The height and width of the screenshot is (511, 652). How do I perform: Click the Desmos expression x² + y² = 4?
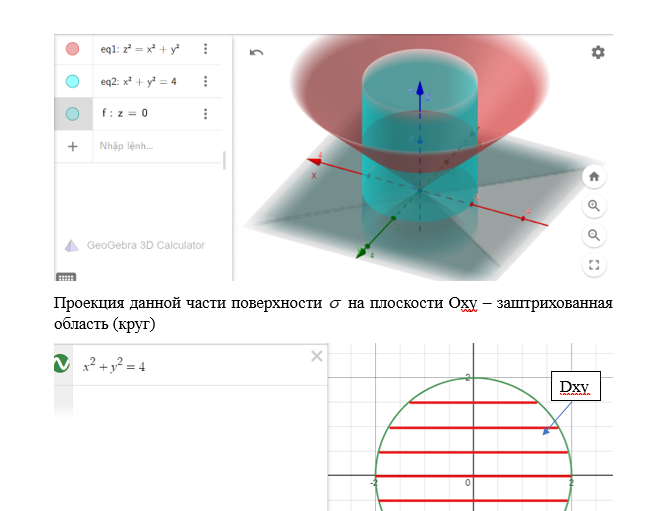[x=114, y=366]
